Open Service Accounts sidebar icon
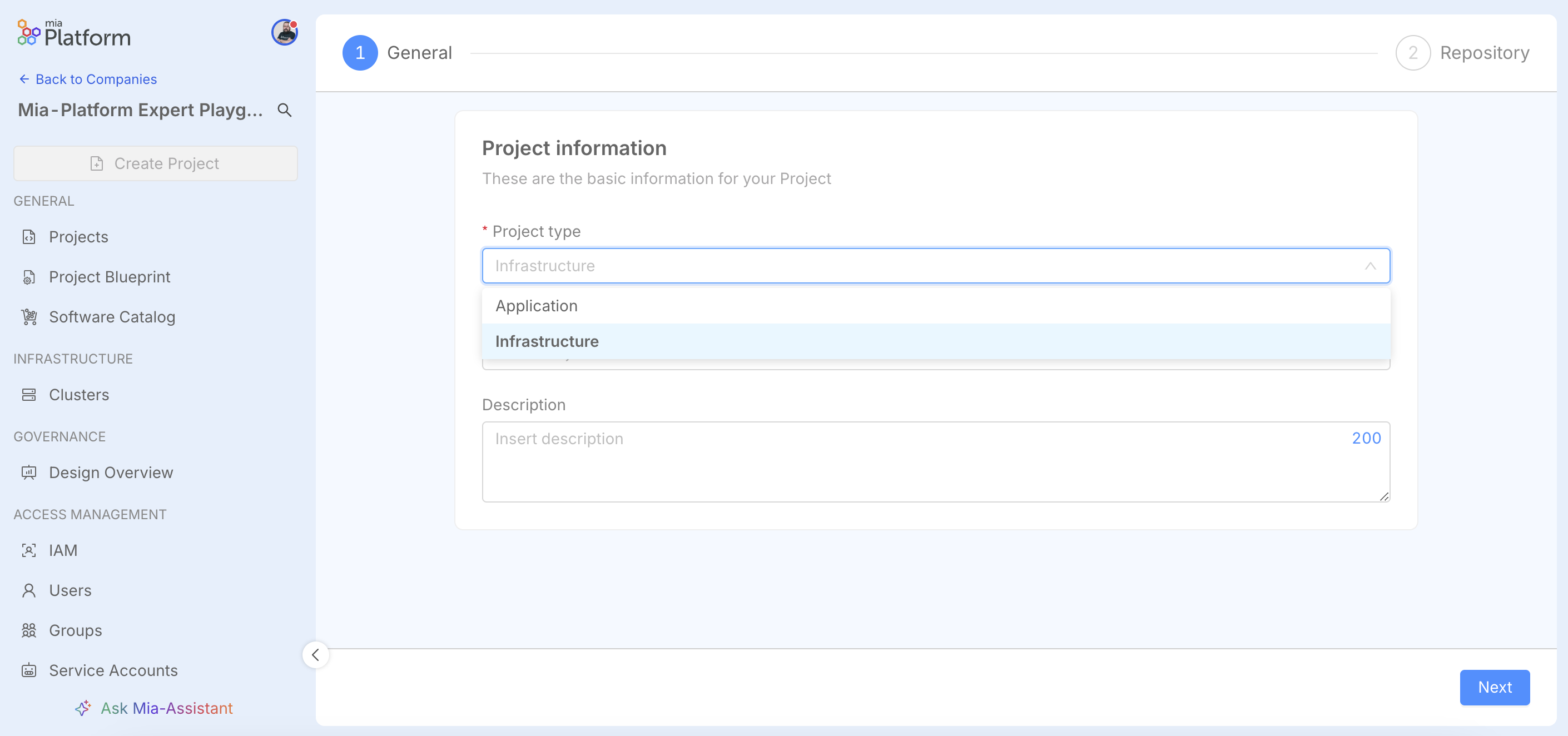 tap(28, 670)
